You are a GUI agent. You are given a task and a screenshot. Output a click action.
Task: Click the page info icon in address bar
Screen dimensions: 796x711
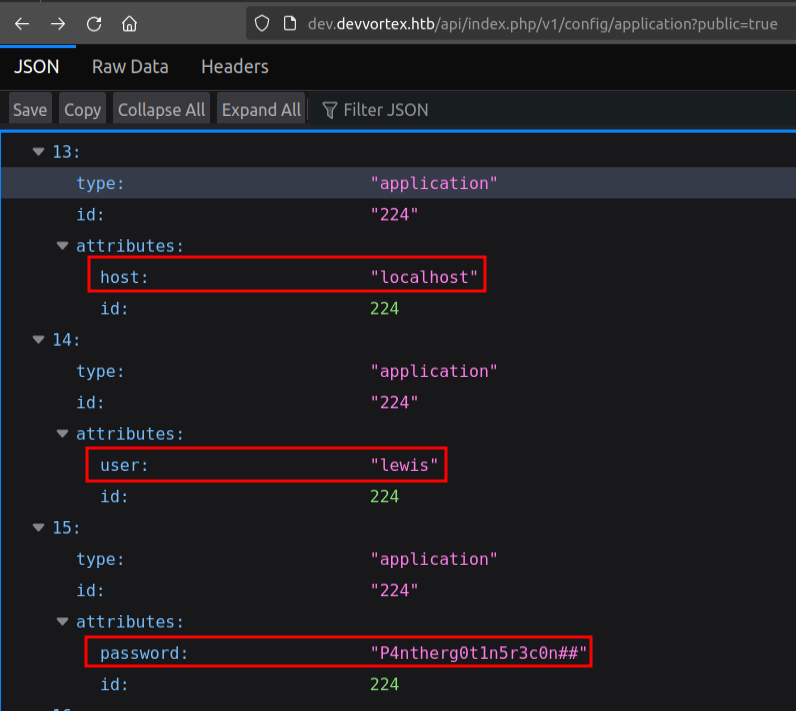coord(289,23)
